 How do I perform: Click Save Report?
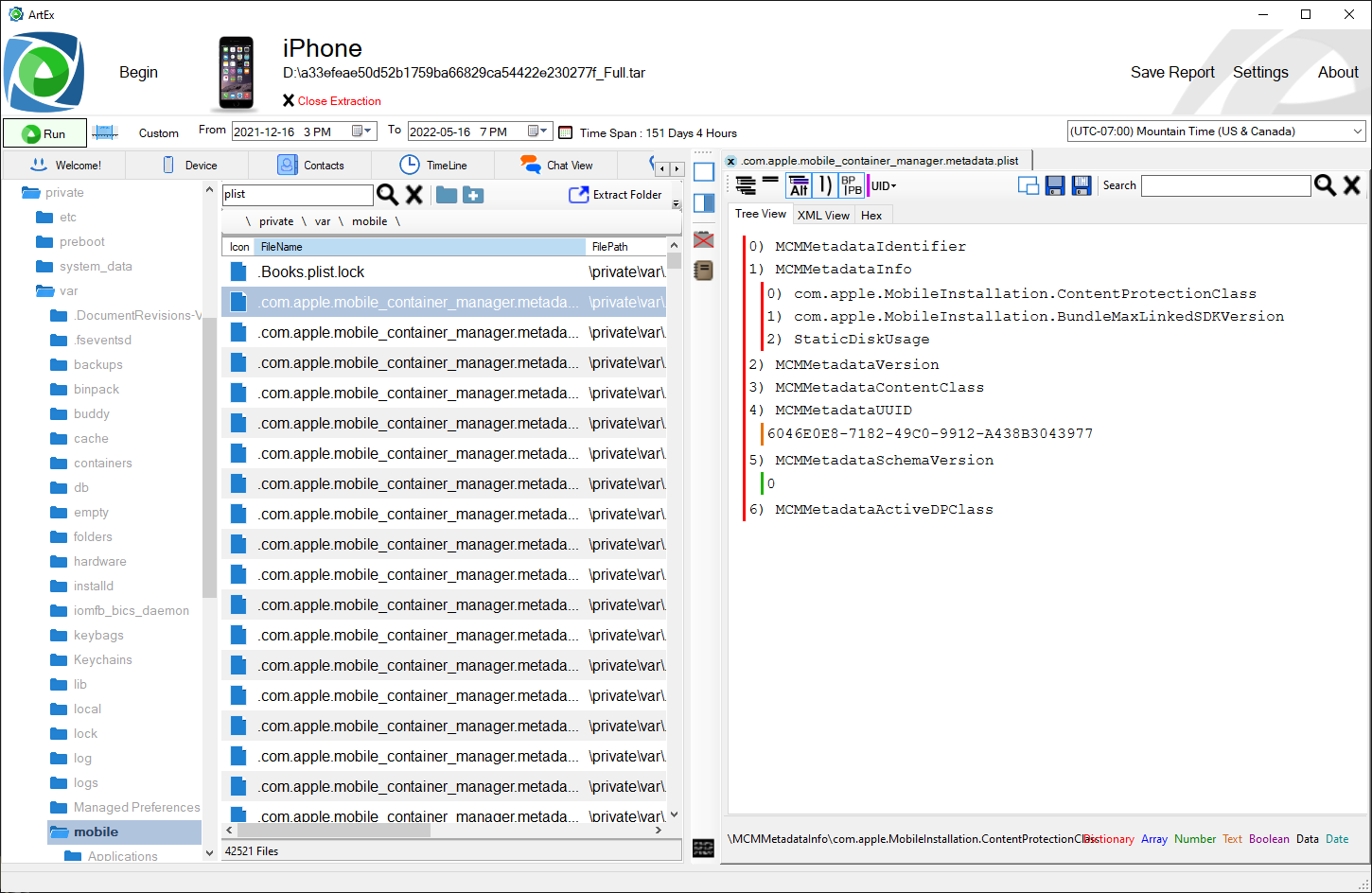(x=1172, y=73)
